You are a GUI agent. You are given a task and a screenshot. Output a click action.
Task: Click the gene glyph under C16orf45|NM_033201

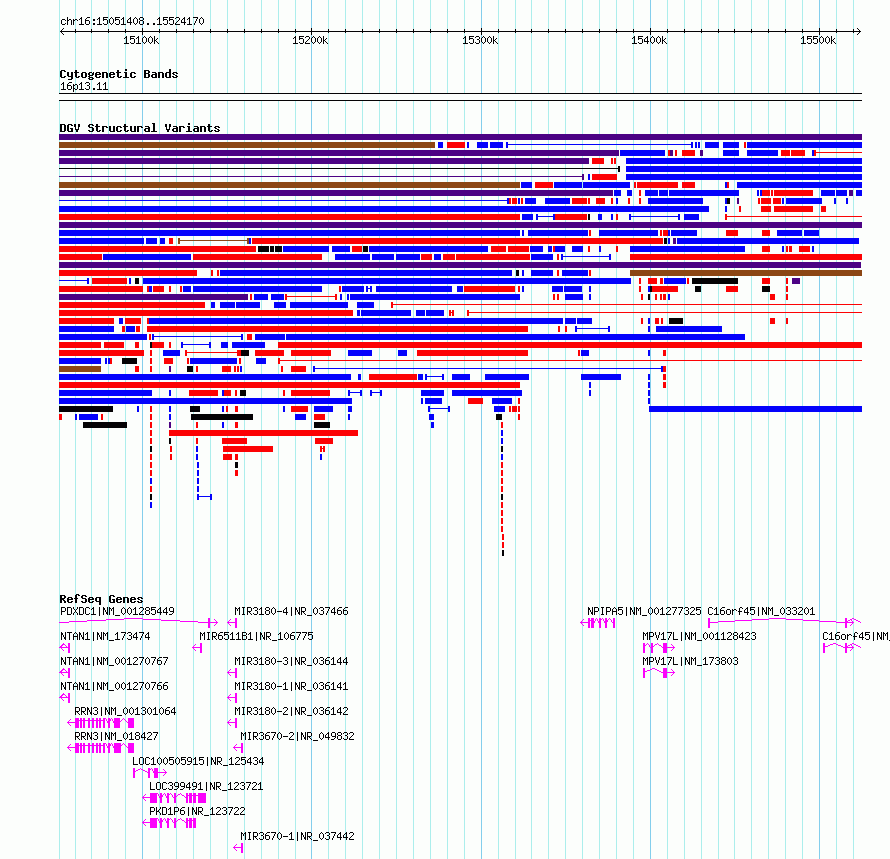tap(784, 622)
